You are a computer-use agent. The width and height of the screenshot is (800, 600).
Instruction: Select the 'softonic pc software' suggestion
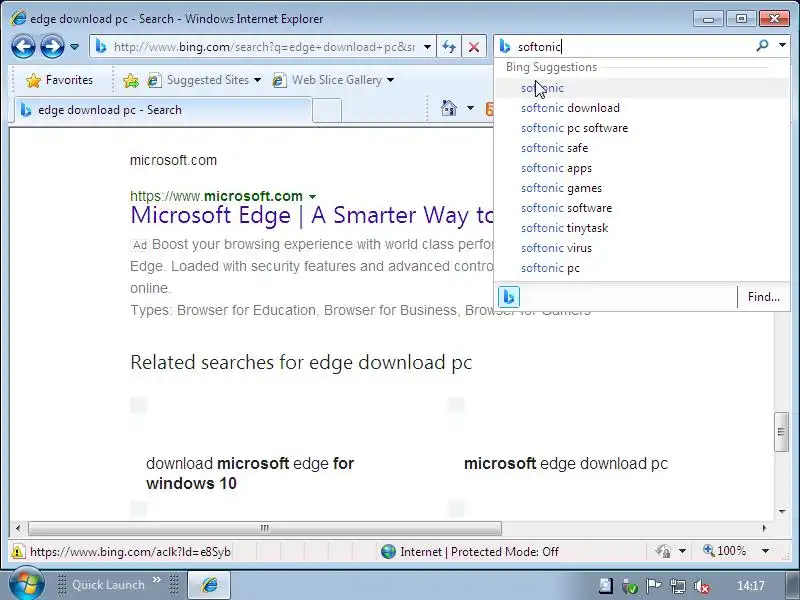641,128
